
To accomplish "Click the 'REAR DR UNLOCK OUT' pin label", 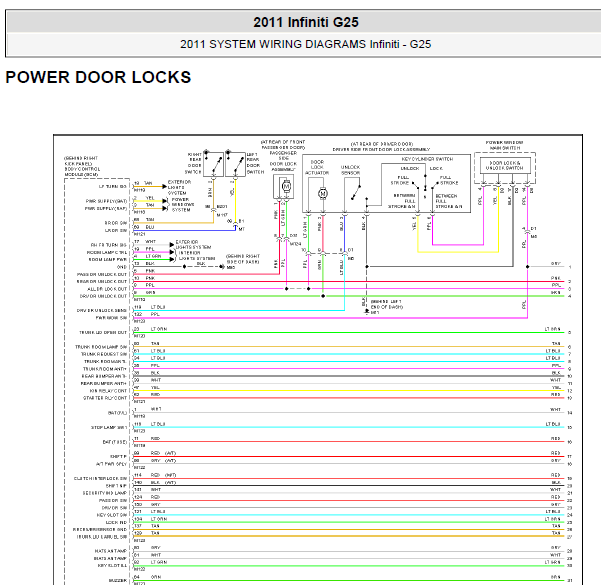I will pos(102,281).
